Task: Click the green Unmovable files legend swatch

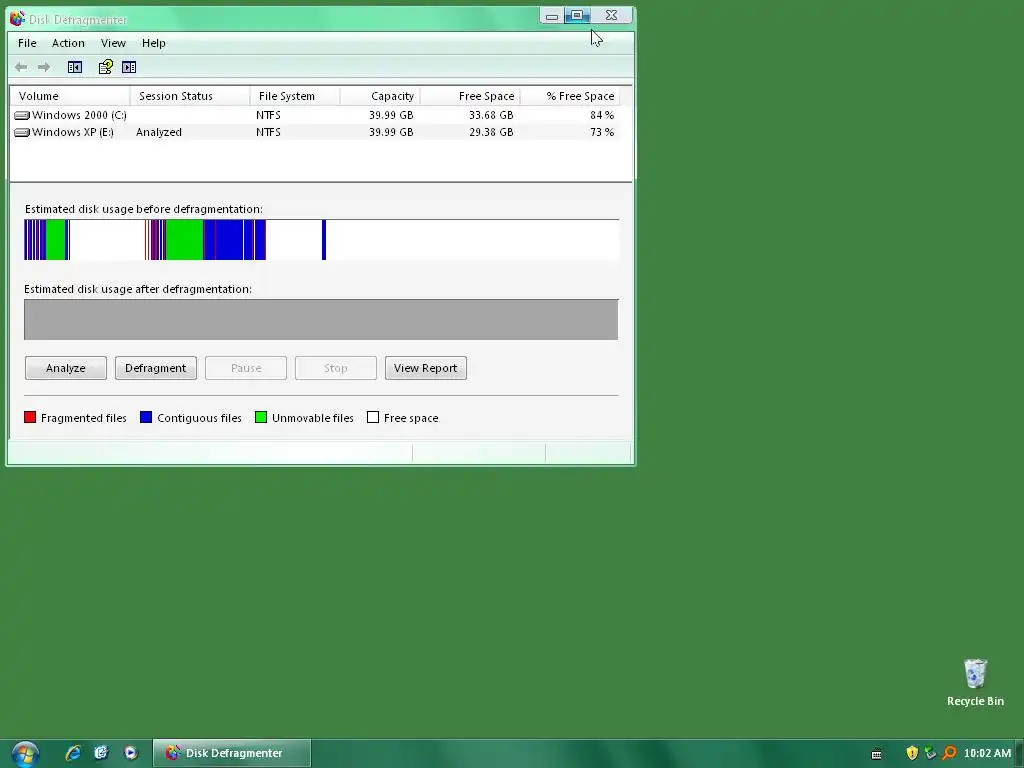Action: (261, 417)
